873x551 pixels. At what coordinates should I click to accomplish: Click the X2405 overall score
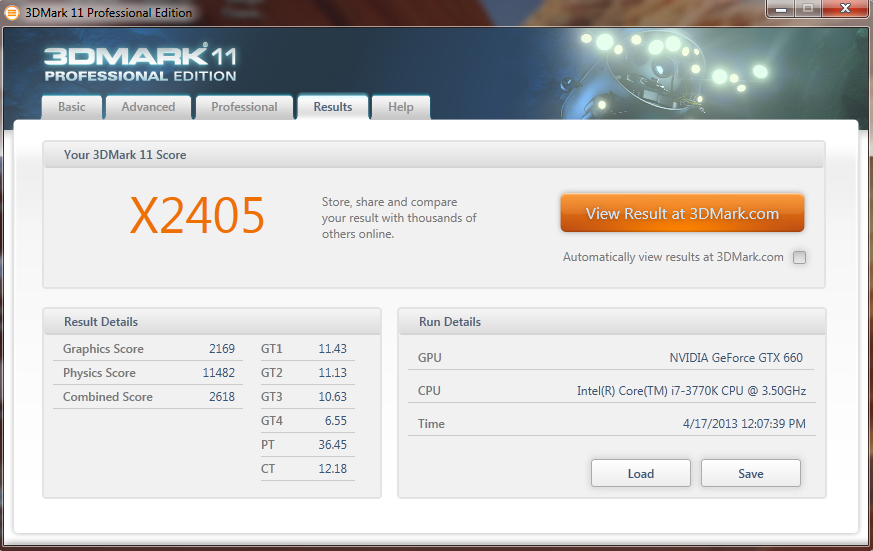click(197, 215)
